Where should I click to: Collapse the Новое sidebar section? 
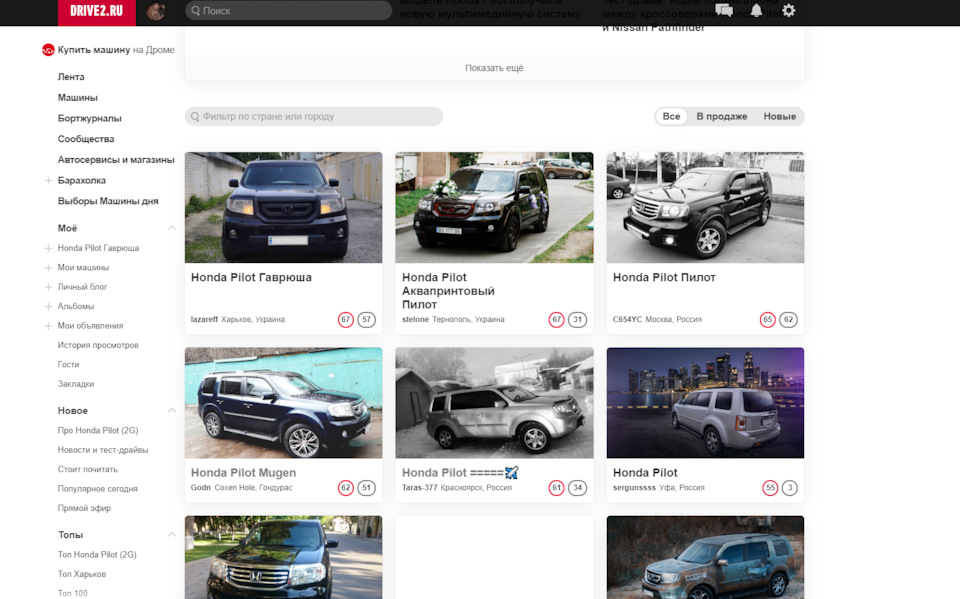[171, 410]
